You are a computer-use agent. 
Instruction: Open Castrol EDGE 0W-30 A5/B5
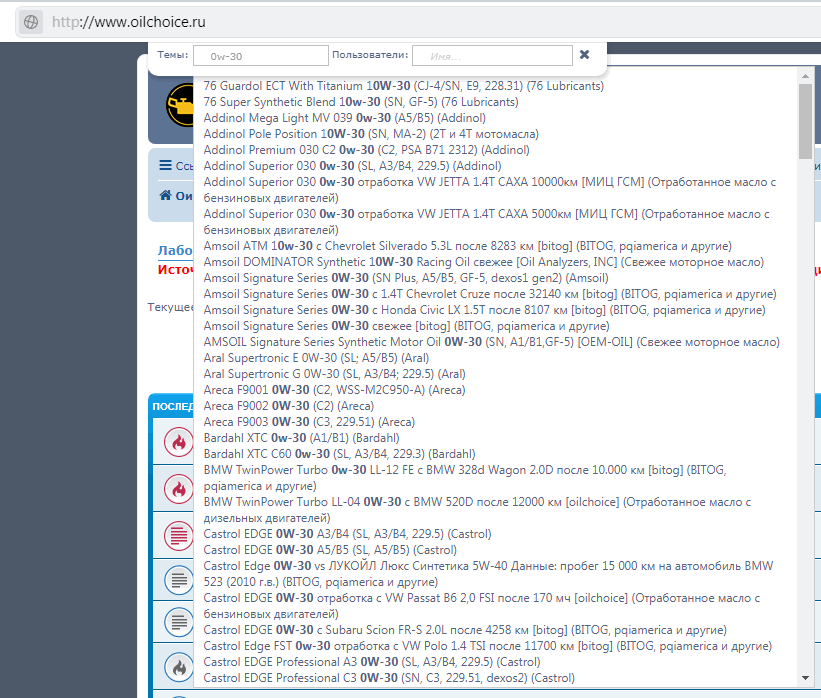(330, 550)
